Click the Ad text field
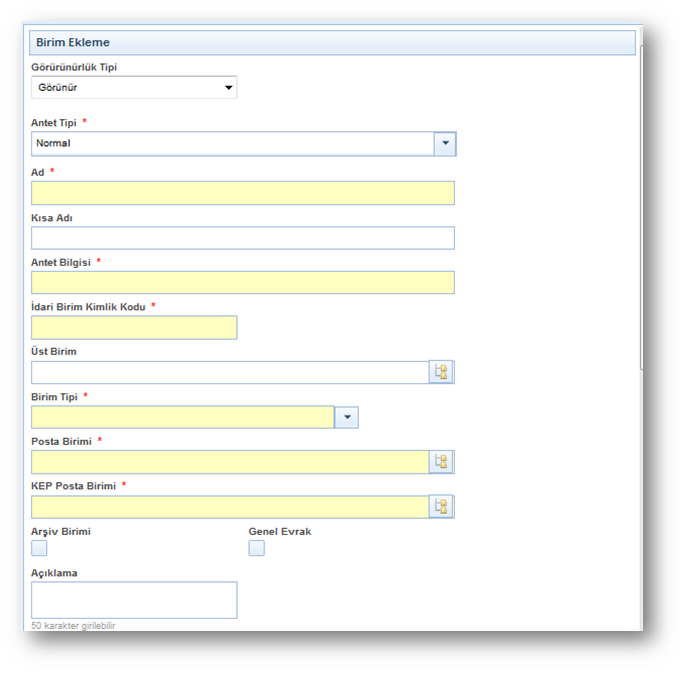The image size is (685, 673). point(242,193)
